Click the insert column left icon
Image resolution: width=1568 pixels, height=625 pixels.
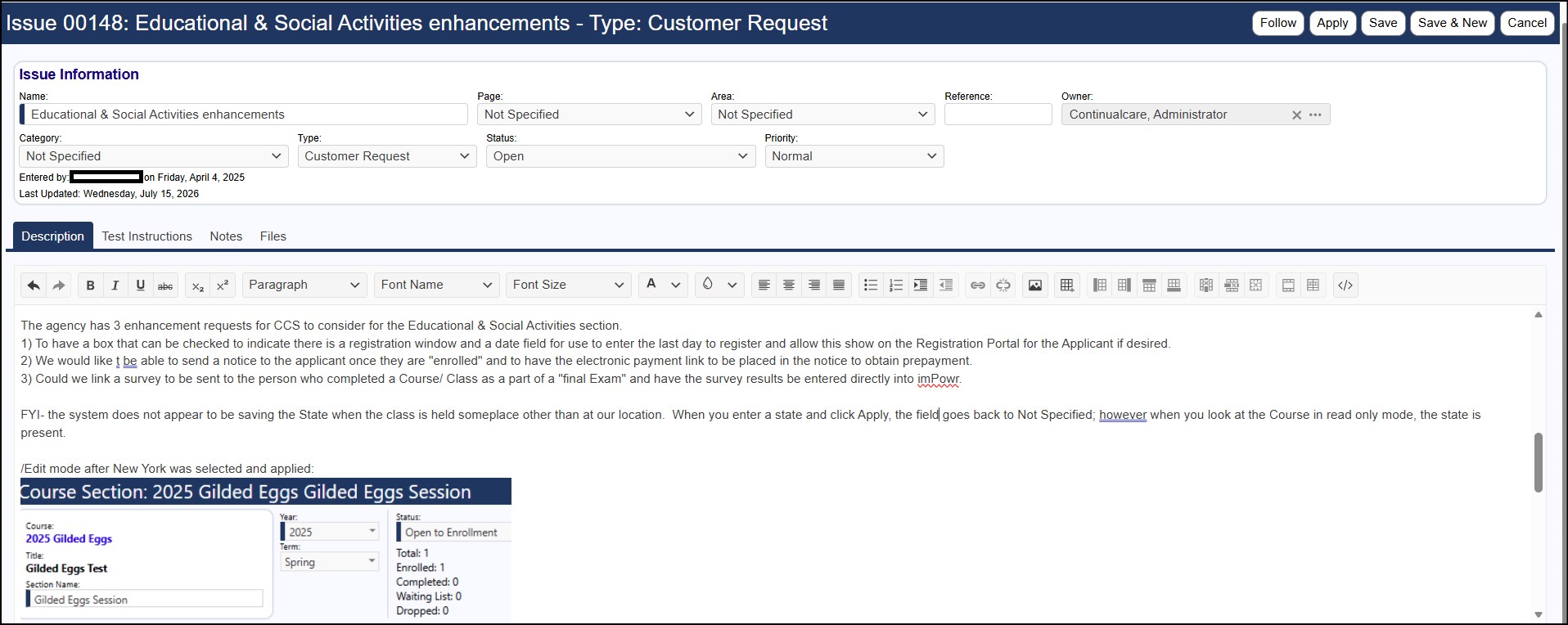click(x=1100, y=286)
